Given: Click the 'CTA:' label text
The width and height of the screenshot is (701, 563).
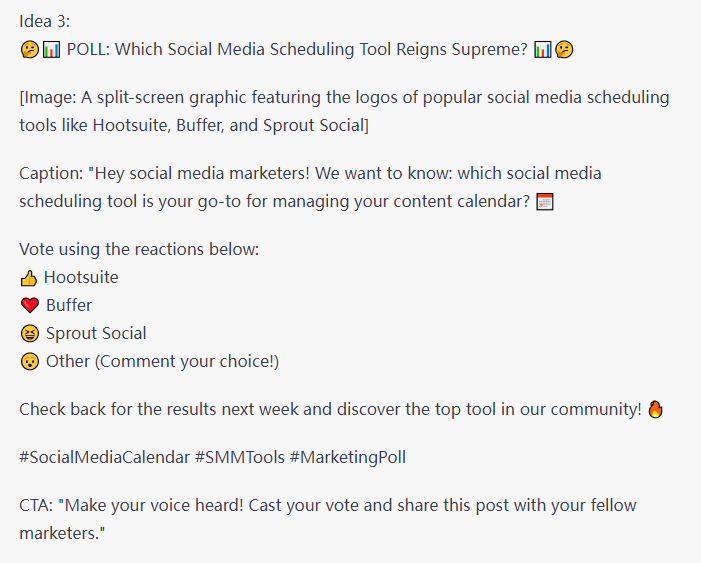Looking at the screenshot, I should (x=36, y=505).
